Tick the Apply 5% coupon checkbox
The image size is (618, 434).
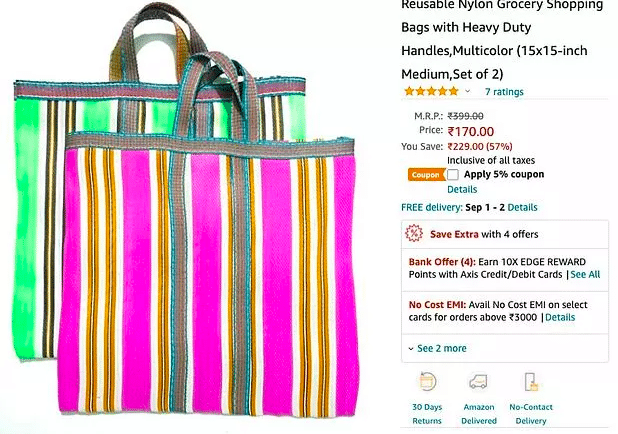[453, 175]
